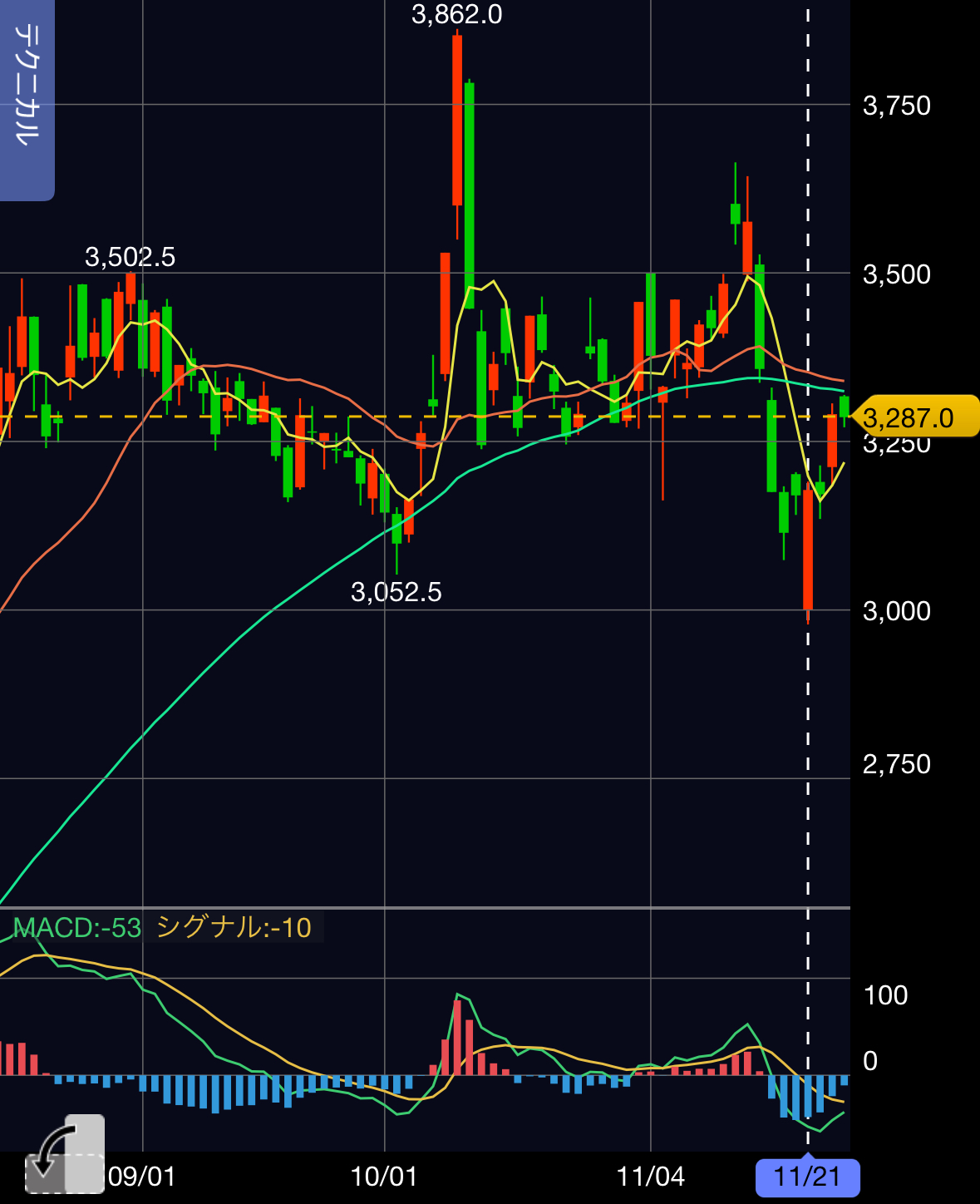
Task: Open the テクニカル side tab
Action: (27, 100)
